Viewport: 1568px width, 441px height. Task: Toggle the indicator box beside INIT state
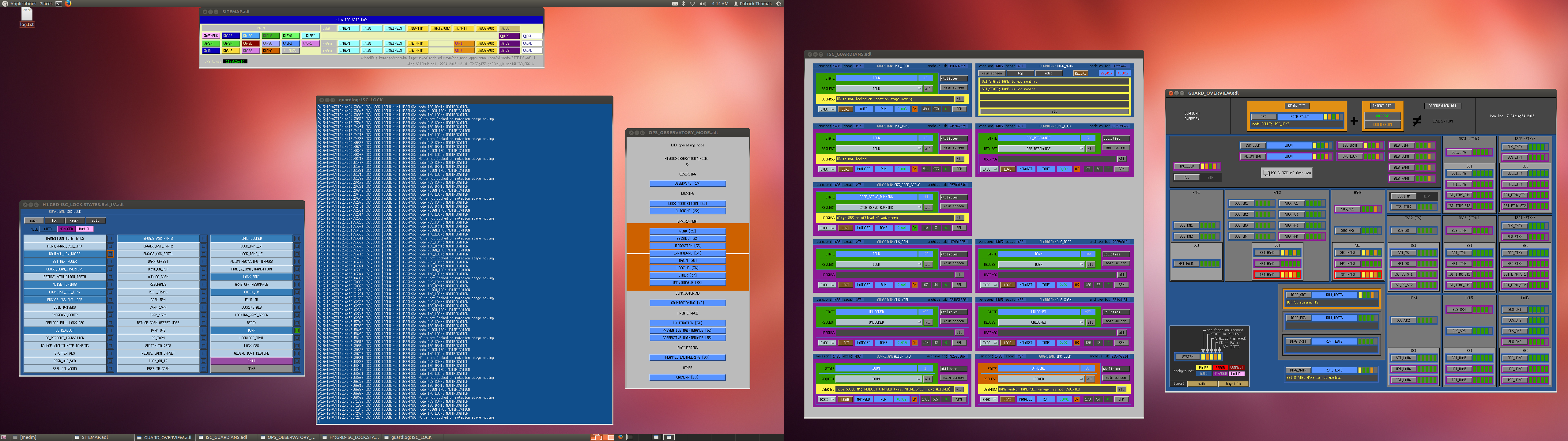pyautogui.click(x=297, y=360)
